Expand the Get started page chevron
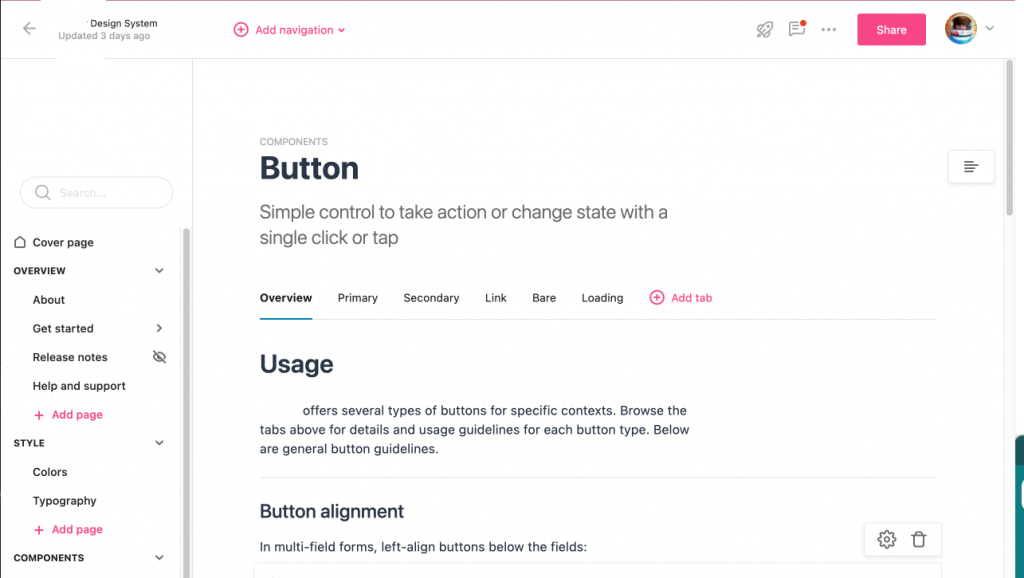The width and height of the screenshot is (1024, 578). (159, 328)
